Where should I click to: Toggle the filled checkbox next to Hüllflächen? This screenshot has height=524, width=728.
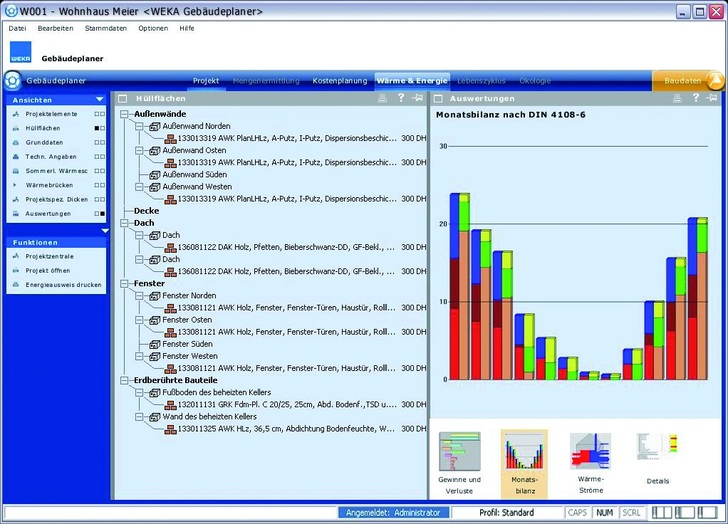(x=96, y=129)
